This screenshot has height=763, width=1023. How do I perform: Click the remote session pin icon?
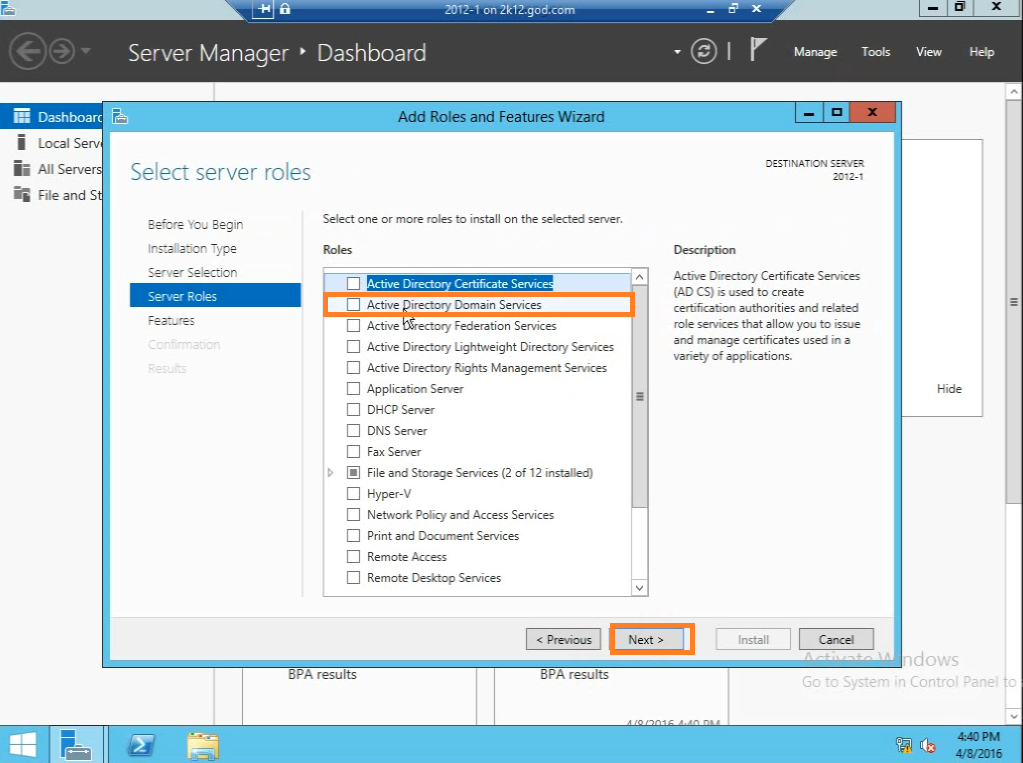click(264, 9)
